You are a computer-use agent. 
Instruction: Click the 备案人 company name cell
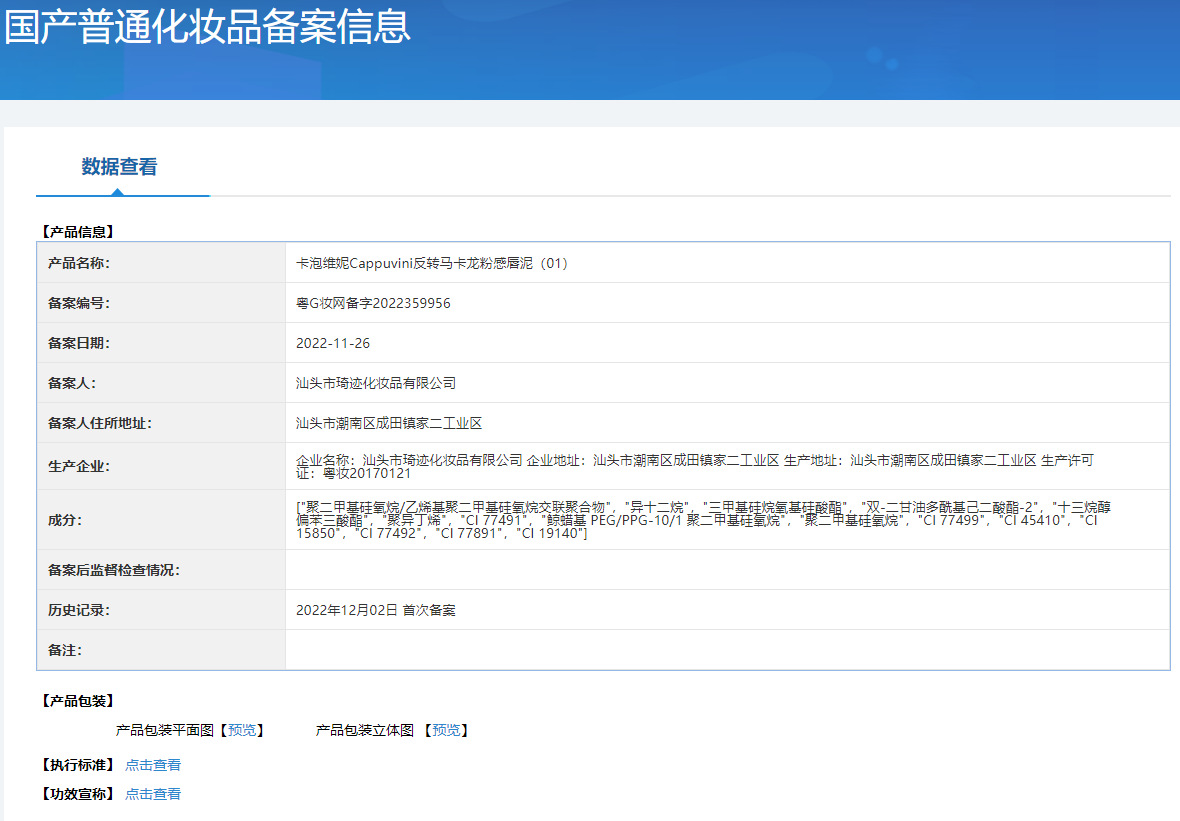click(x=727, y=382)
